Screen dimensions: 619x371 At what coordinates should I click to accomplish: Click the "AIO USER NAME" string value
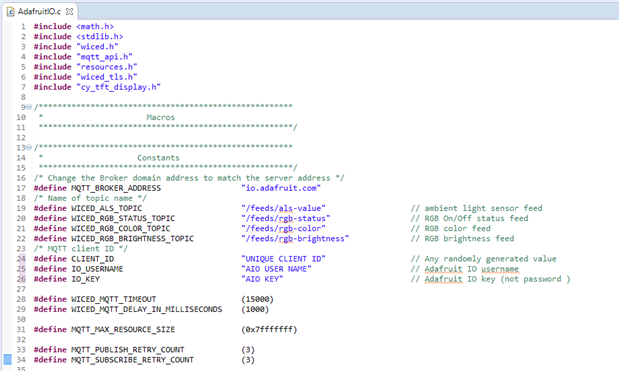pos(276,269)
